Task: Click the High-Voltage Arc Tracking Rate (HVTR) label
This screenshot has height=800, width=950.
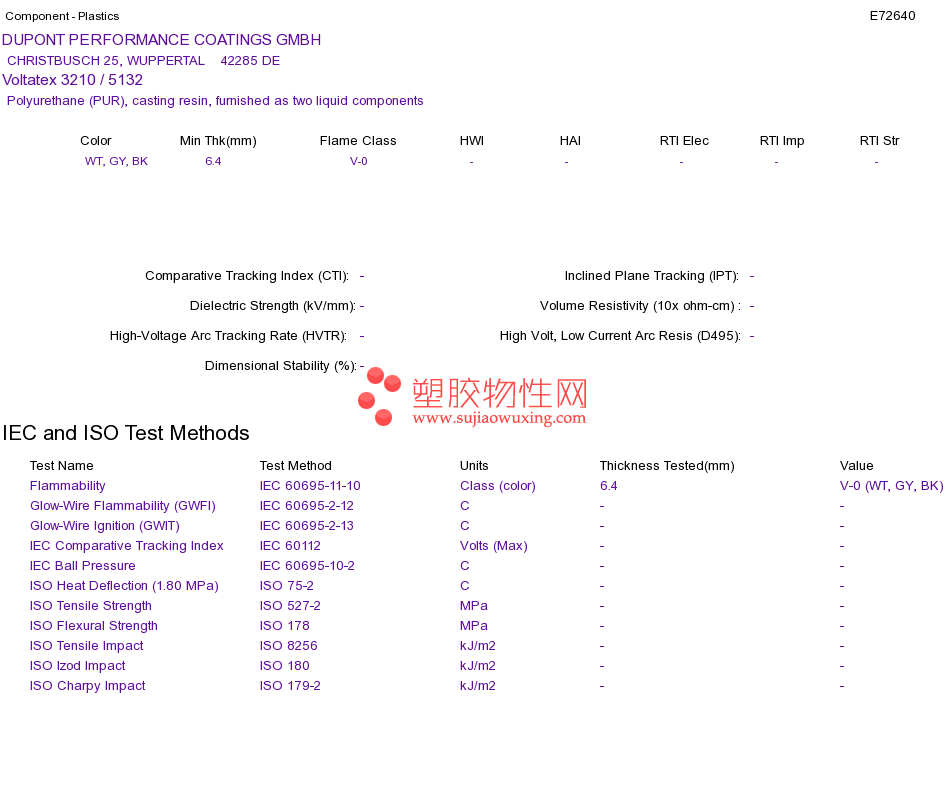Action: 228,336
